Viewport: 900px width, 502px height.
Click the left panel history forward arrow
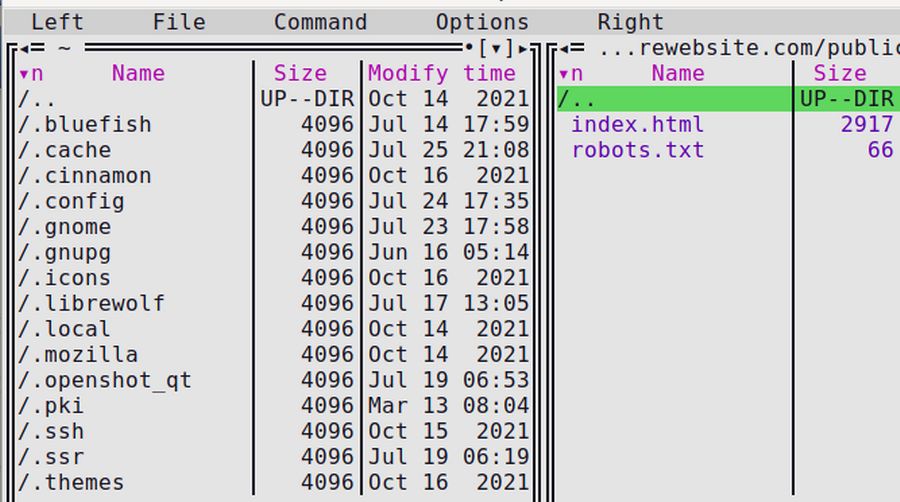[x=523, y=49]
